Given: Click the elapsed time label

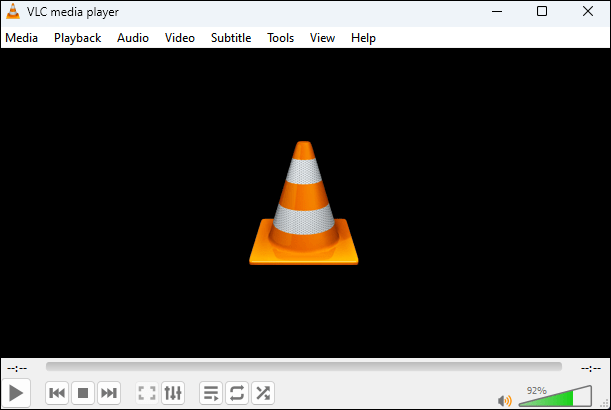Looking at the screenshot, I should click(17, 368).
